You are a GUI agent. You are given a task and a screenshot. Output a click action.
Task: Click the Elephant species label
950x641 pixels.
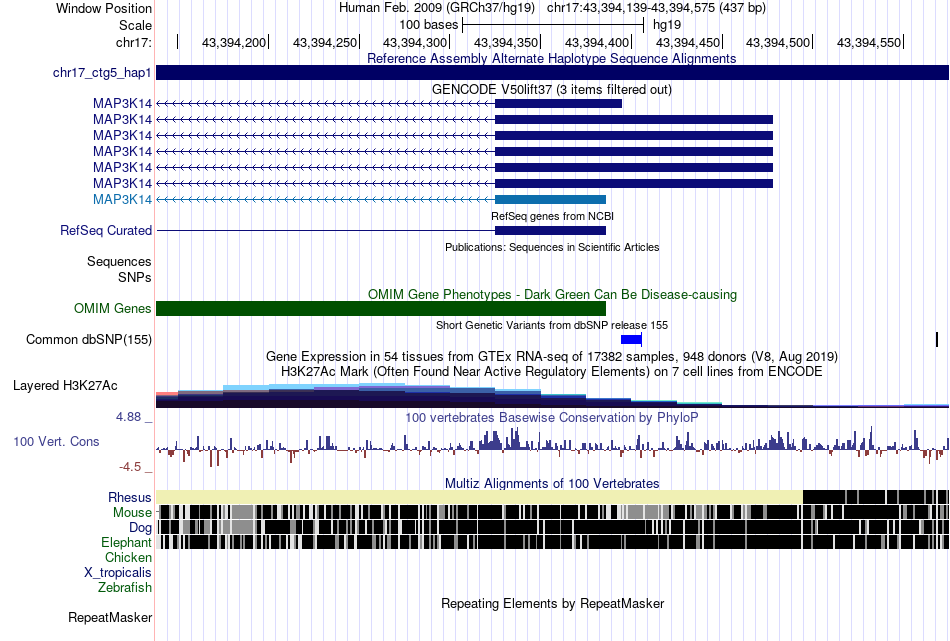coord(126,543)
